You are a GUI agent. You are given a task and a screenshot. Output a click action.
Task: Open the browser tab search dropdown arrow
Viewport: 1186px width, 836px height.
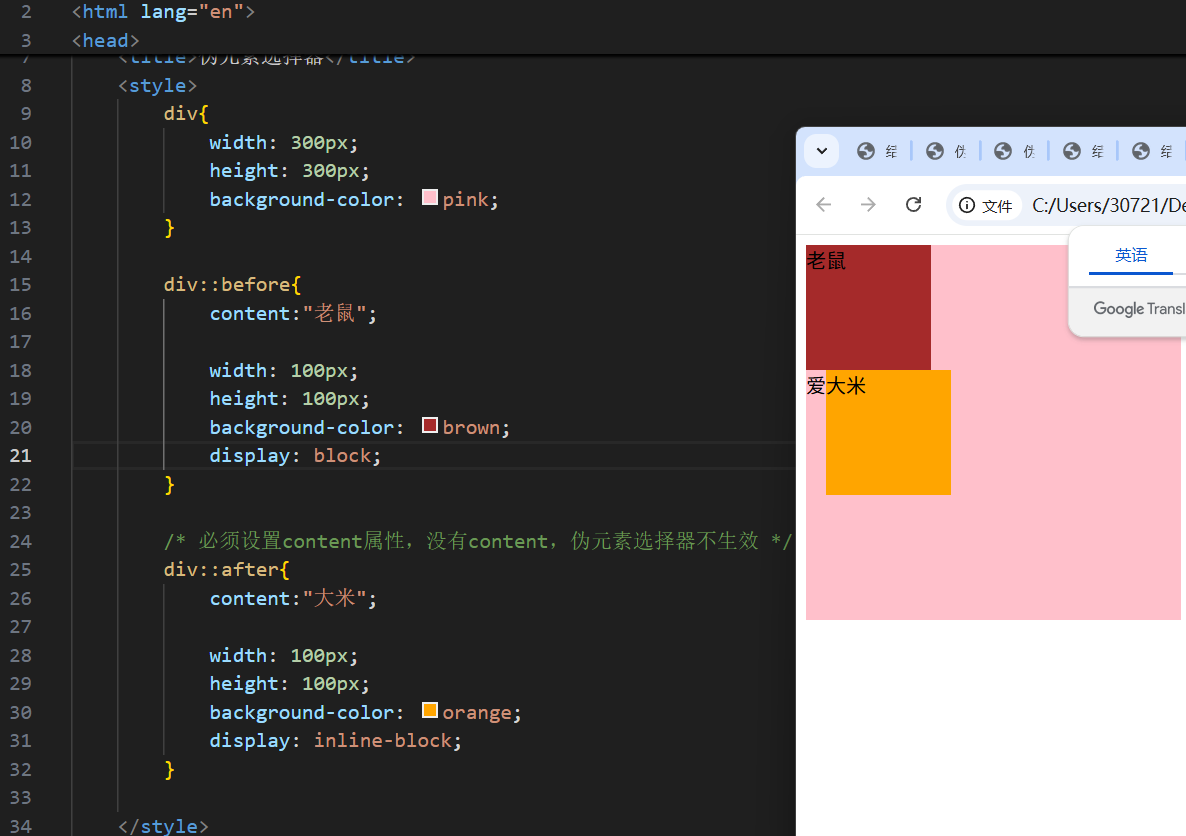coord(821,151)
